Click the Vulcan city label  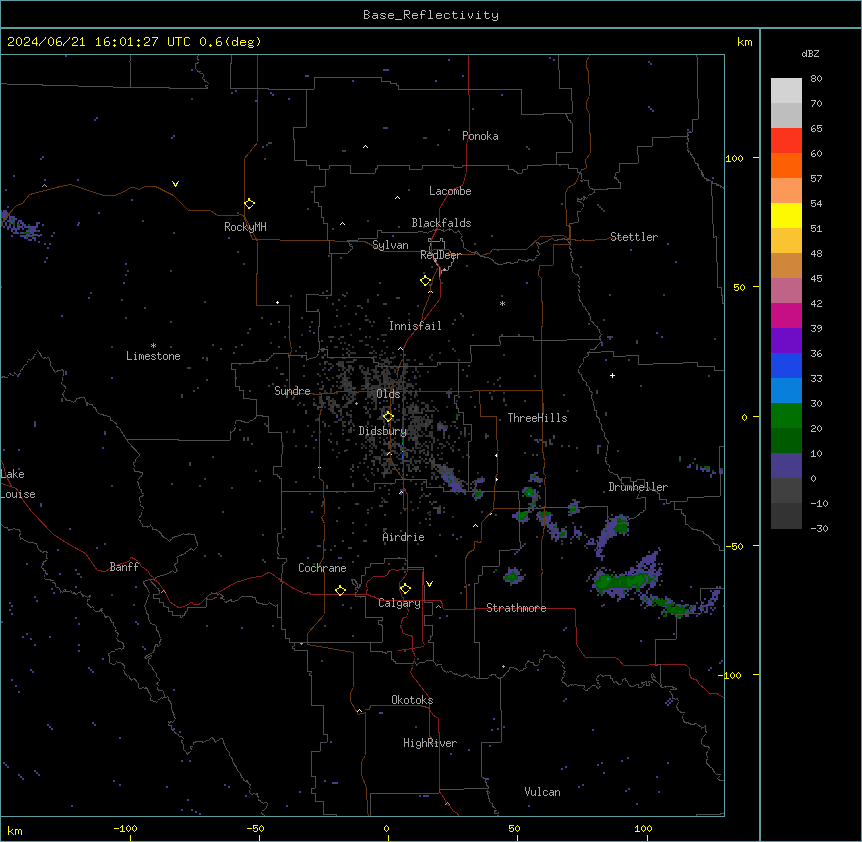543,792
